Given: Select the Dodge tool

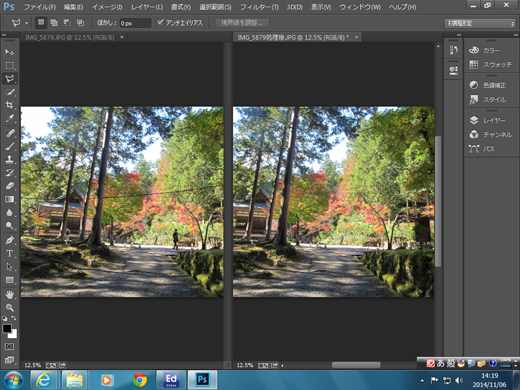Looking at the screenshot, I should click(x=10, y=226).
